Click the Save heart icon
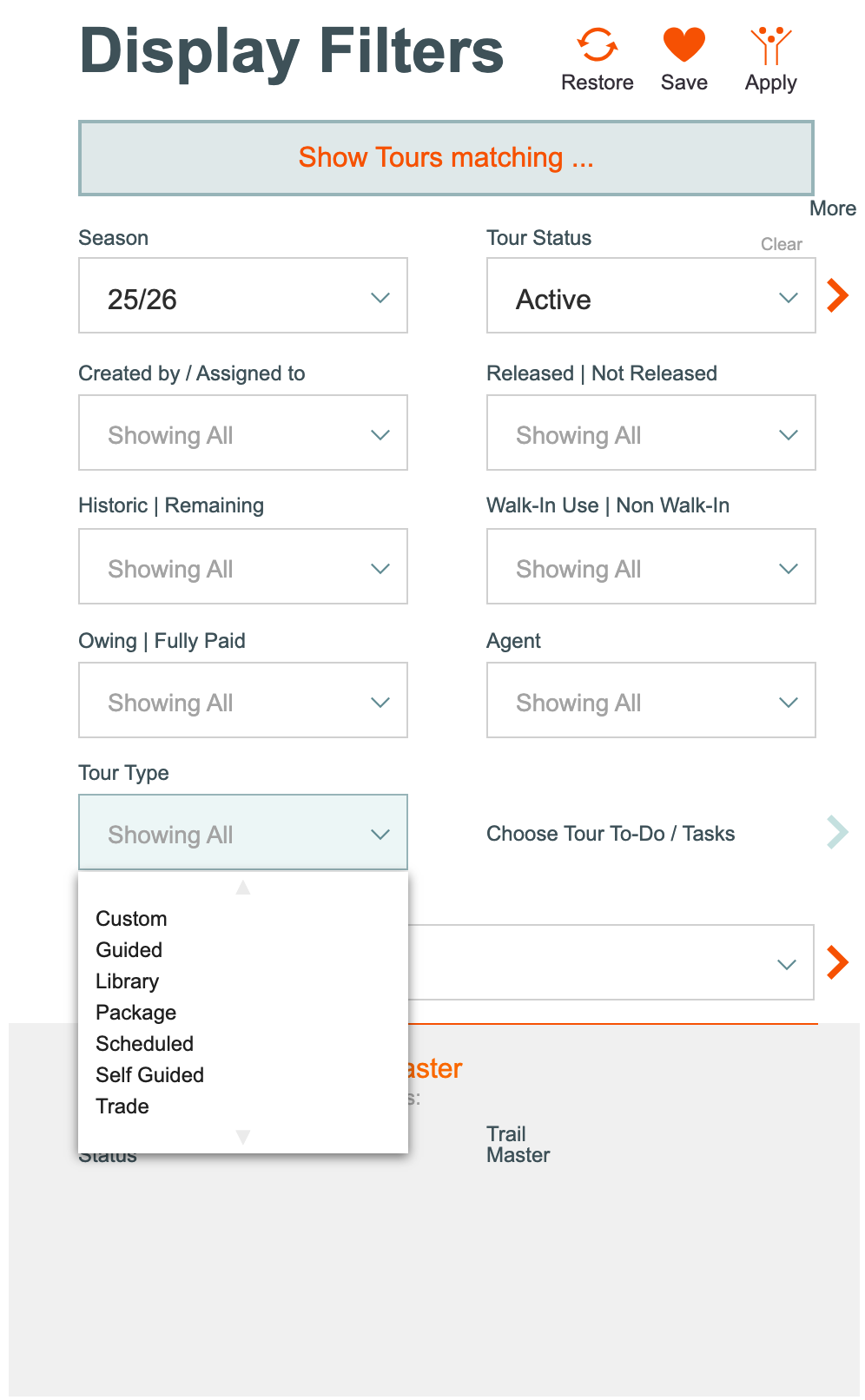This screenshot has width=865, height=1400. click(684, 45)
